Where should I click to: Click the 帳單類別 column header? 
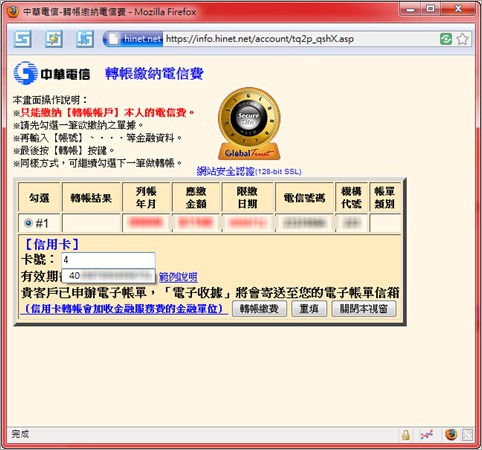pos(385,197)
